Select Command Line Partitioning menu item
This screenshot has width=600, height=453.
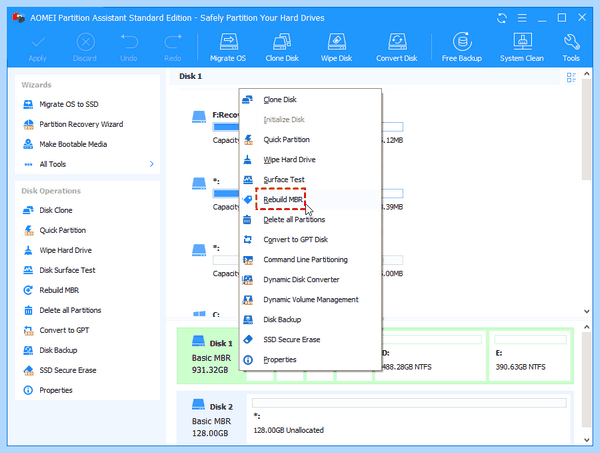coord(310,259)
